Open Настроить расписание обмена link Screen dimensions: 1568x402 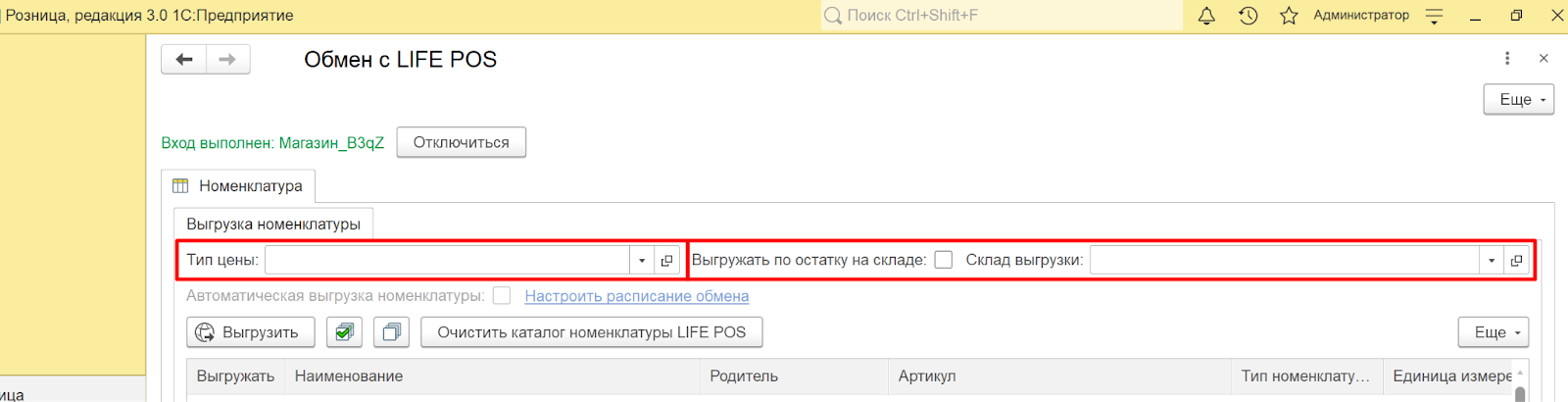coord(637,295)
